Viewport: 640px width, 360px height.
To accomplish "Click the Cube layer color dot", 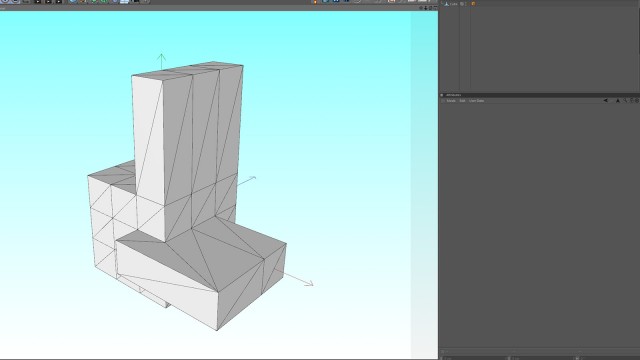I will coord(462,4).
